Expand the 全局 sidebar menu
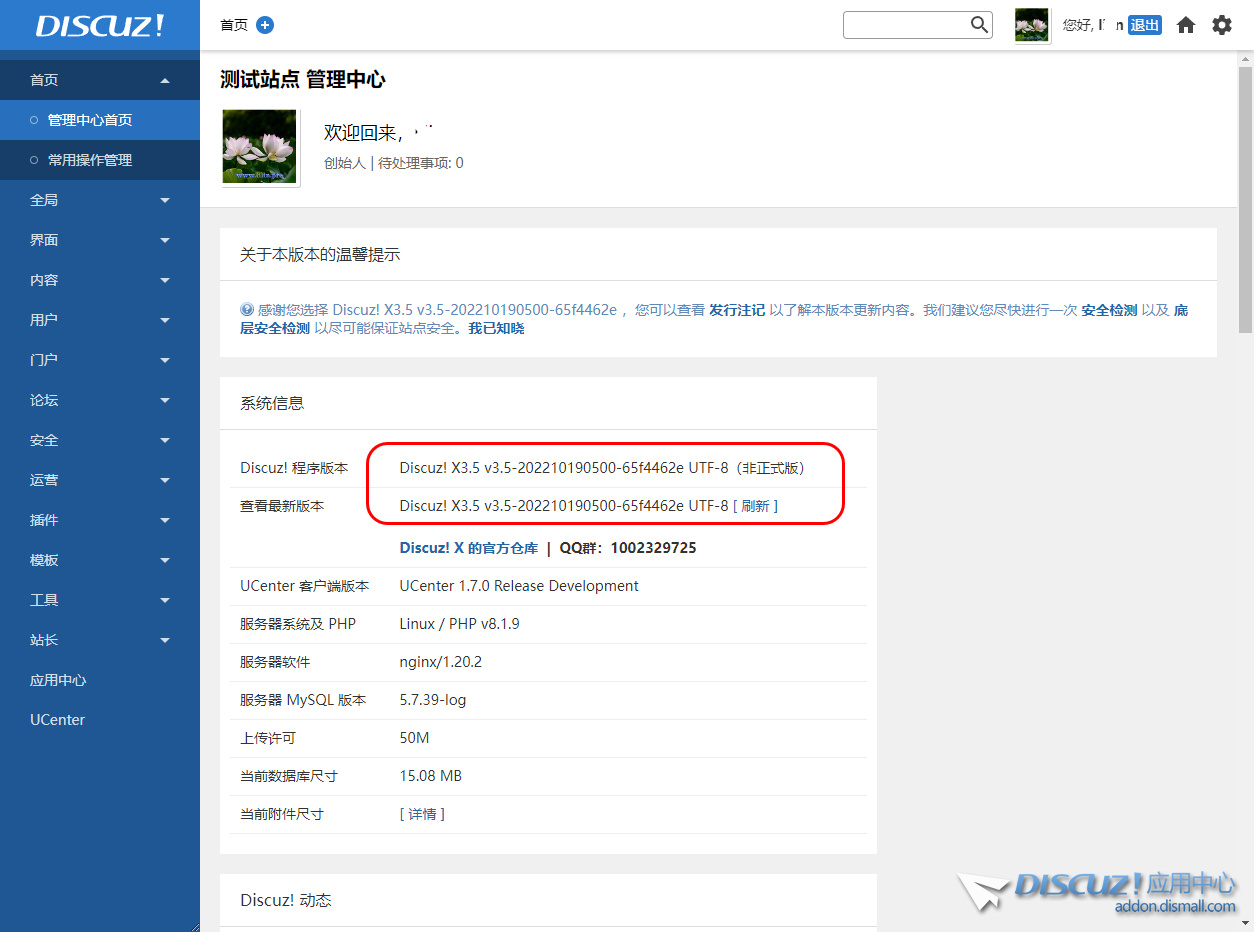This screenshot has height=932, width=1254. (x=100, y=200)
